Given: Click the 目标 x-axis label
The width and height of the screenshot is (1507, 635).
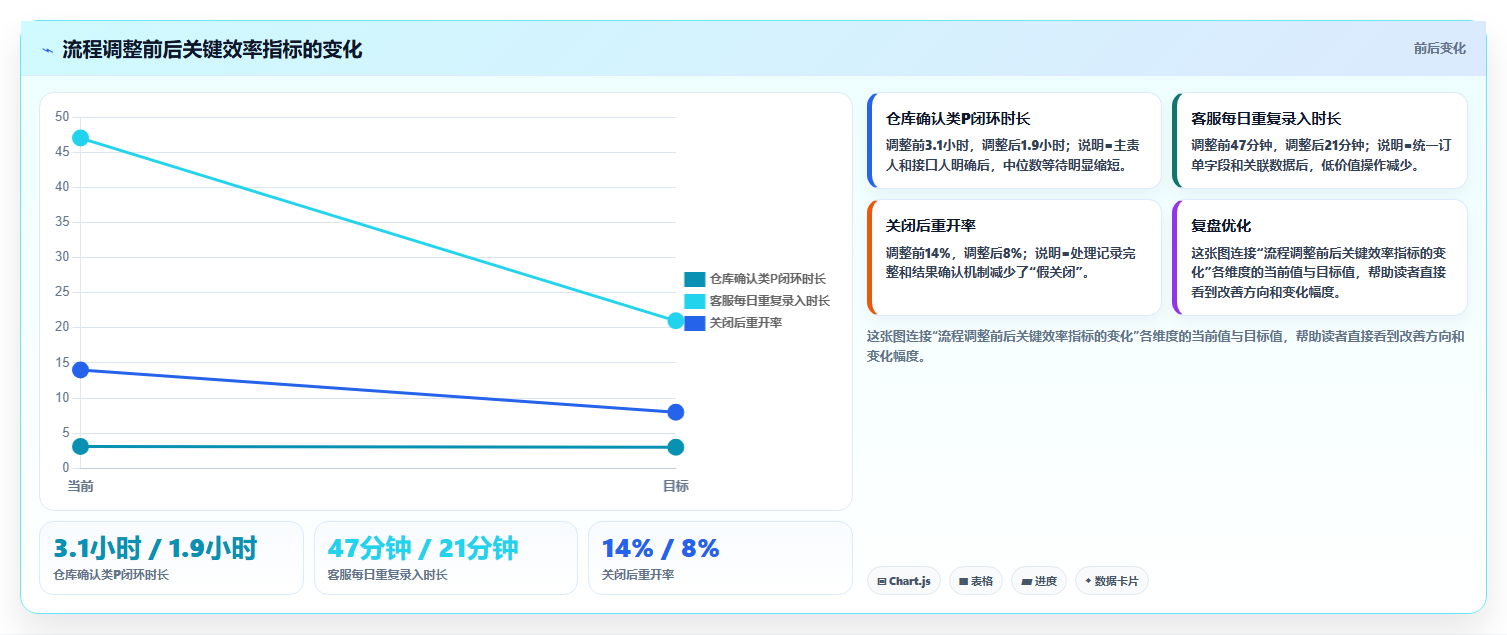Looking at the screenshot, I should tap(675, 486).
